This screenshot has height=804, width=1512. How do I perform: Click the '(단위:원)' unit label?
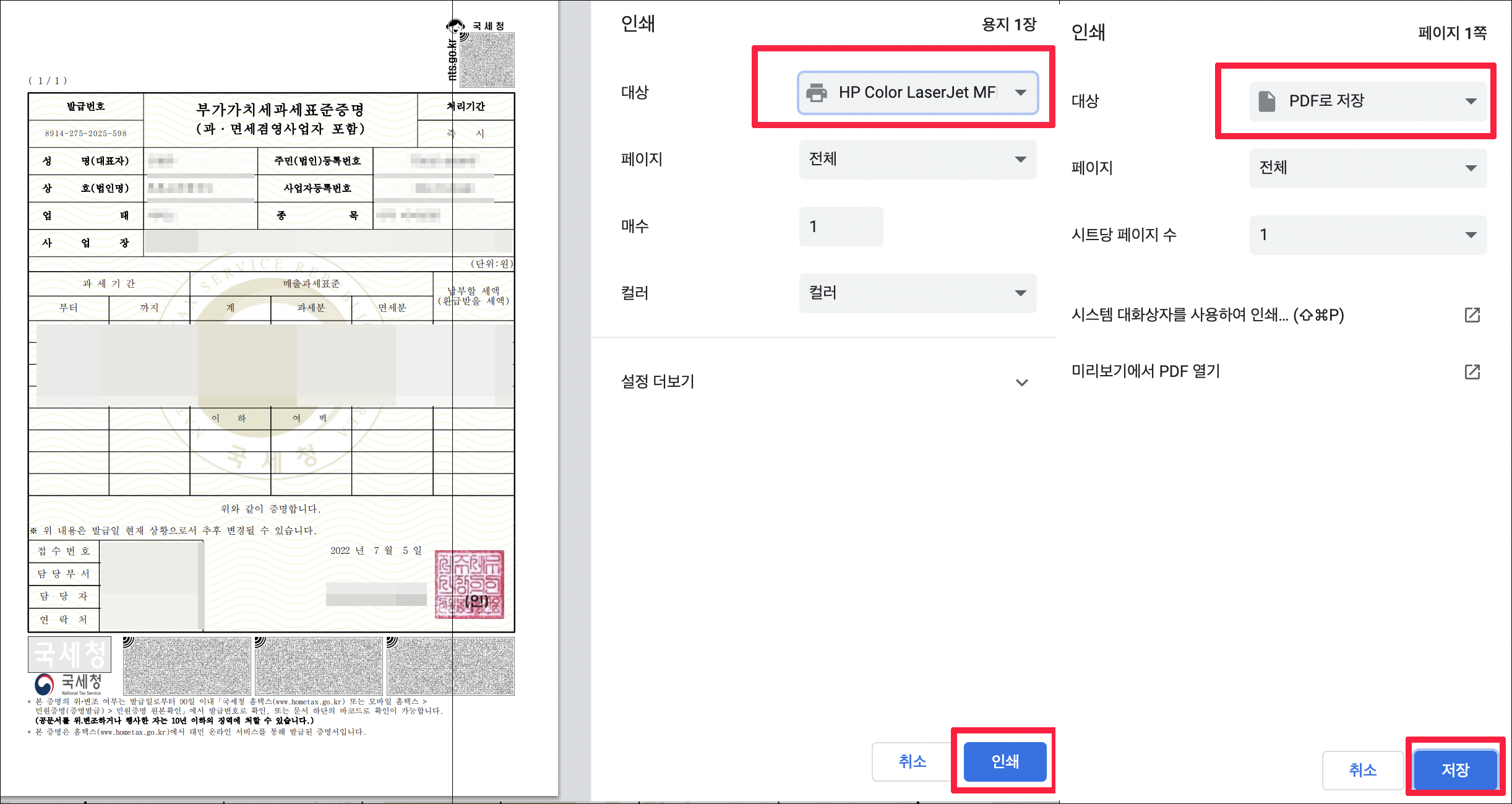pos(492,264)
